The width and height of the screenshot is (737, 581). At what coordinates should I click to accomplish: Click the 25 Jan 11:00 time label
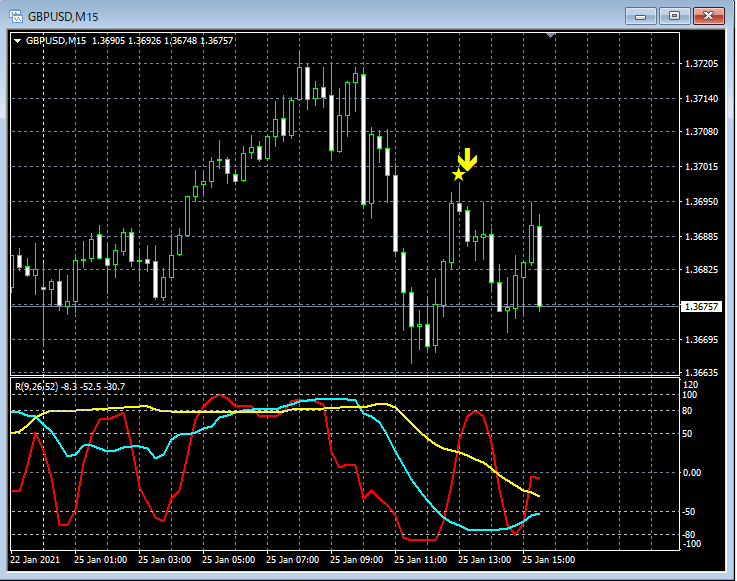click(x=420, y=559)
